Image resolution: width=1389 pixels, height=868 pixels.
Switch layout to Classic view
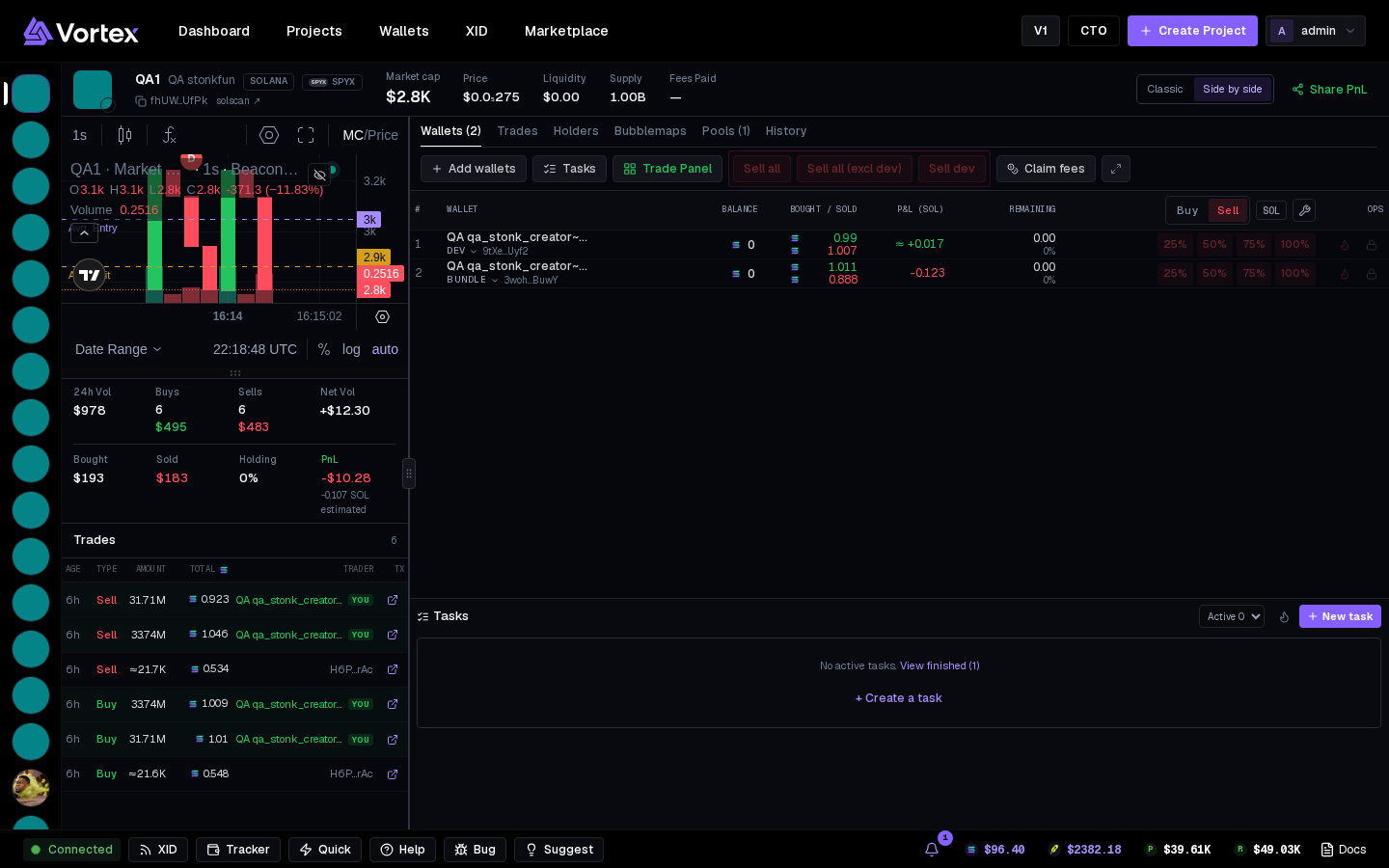(1164, 90)
